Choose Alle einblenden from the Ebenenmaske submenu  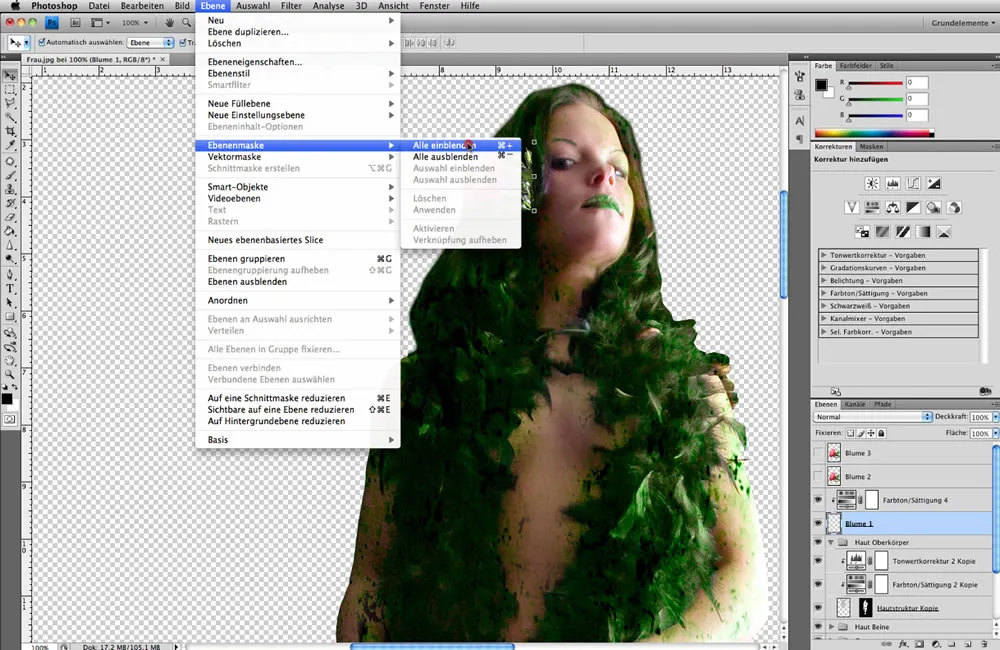(443, 144)
